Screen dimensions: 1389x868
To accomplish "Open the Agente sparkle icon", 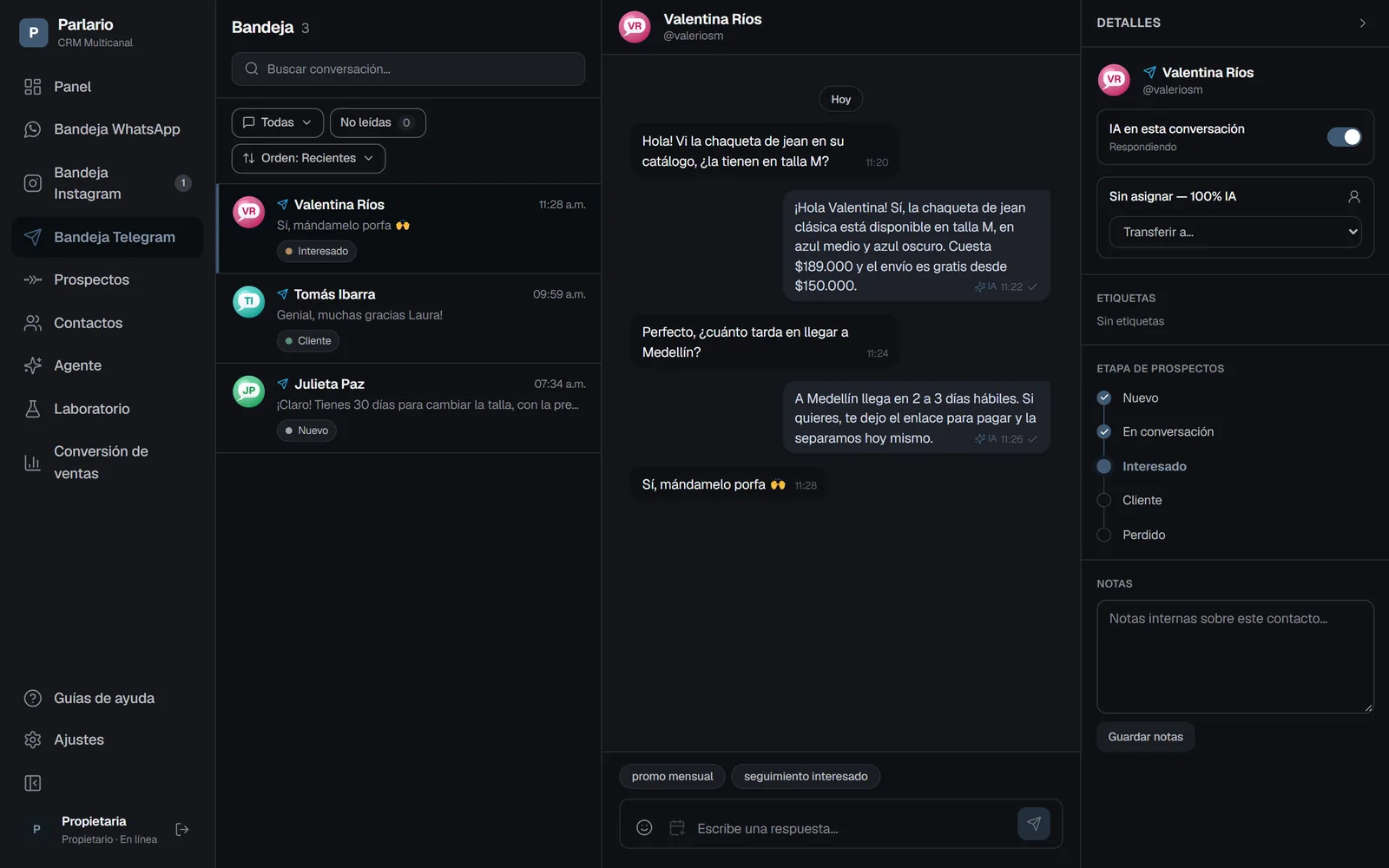I will tap(33, 365).
